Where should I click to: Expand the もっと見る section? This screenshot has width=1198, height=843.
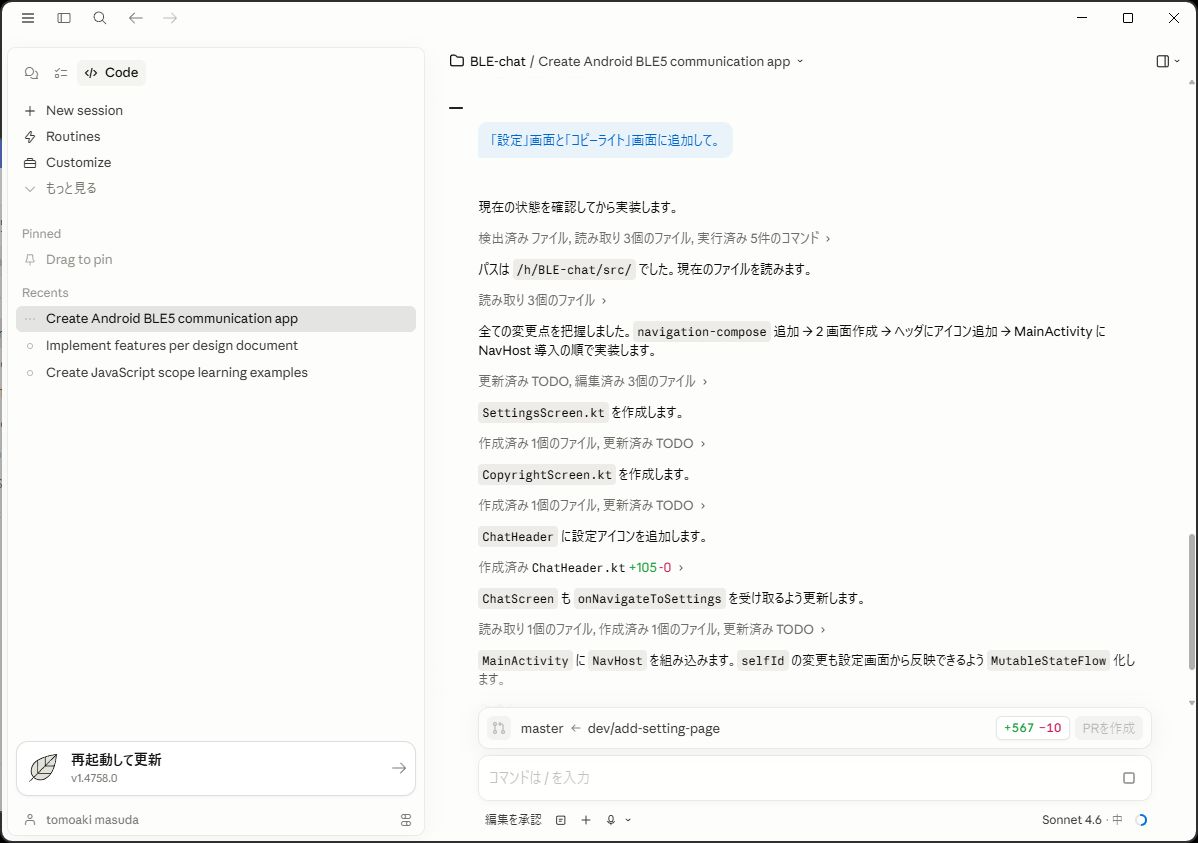(70, 188)
